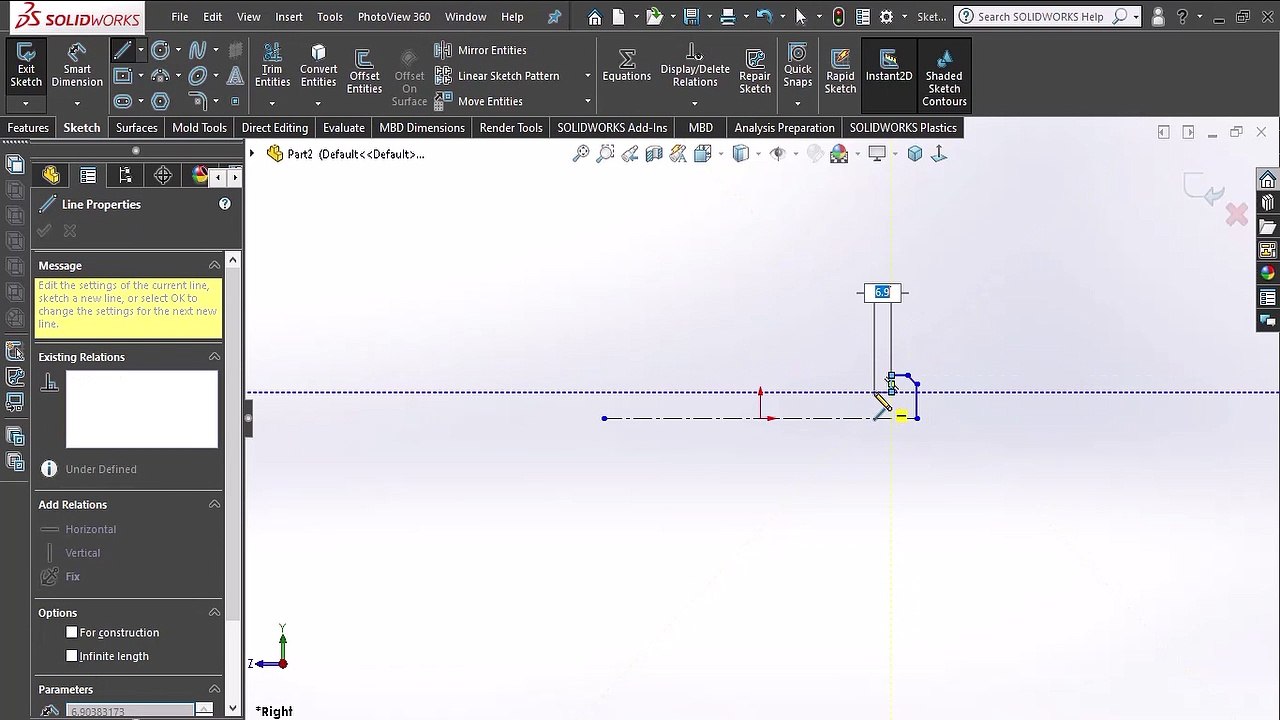Check the For construction checkbox
Viewport: 1280px width, 720px height.
click(72, 633)
